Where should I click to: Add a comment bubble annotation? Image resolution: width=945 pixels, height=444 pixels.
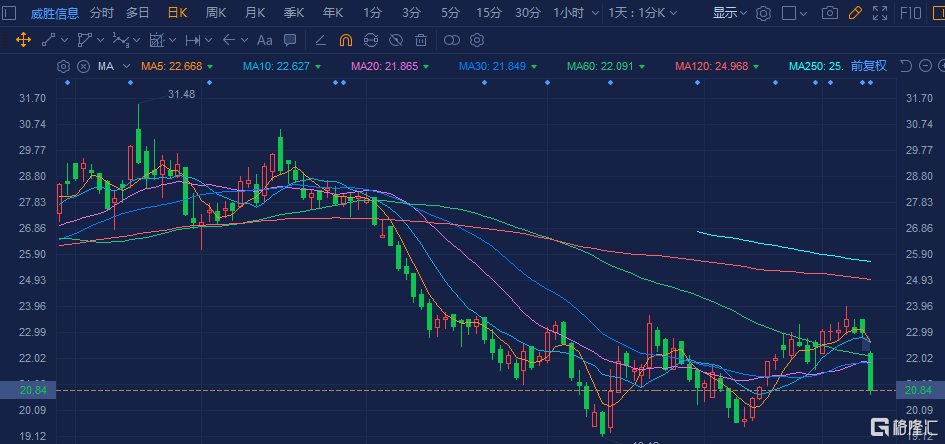coord(289,41)
